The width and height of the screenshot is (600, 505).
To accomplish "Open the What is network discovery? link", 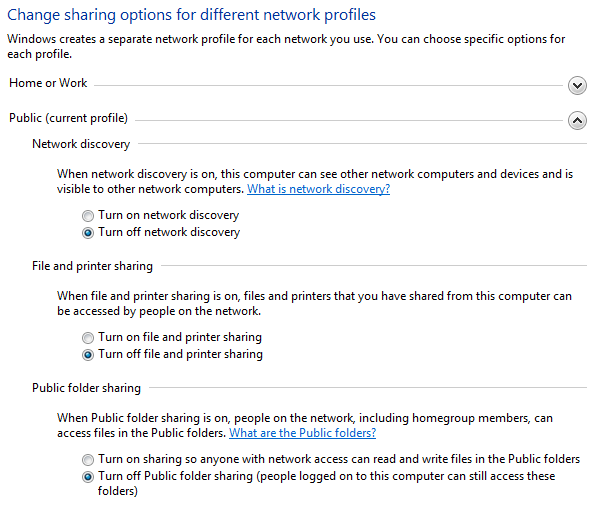I will point(318,189).
